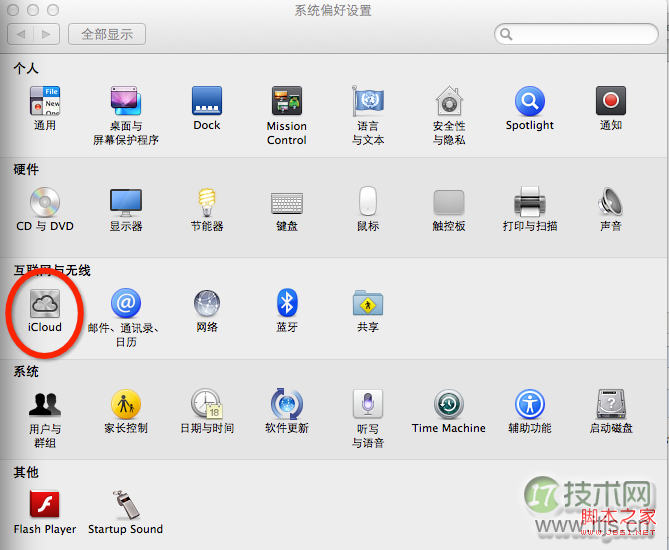Screen dimensions: 669x550
Task: Open 听写与语音 preferences
Action: click(368, 404)
